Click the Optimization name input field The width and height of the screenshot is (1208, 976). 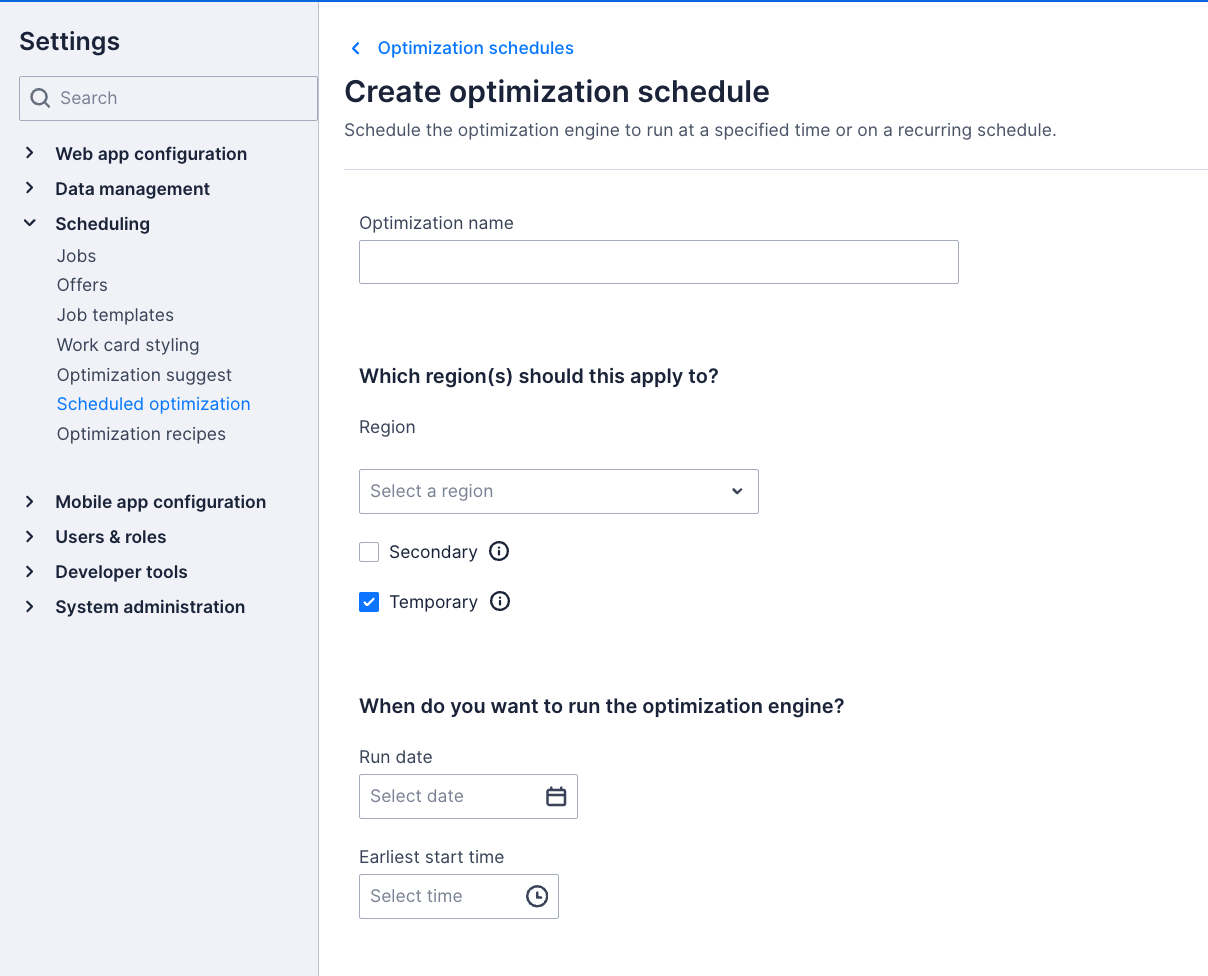pos(658,261)
